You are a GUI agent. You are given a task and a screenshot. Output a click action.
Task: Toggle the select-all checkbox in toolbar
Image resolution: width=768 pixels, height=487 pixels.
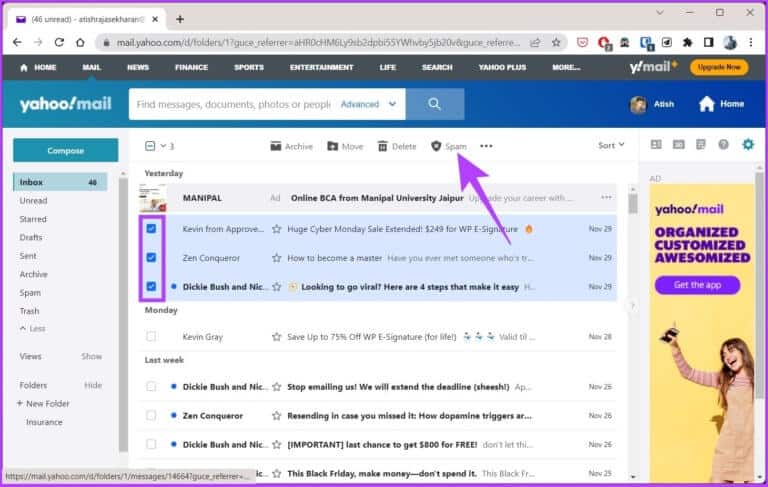click(150, 146)
